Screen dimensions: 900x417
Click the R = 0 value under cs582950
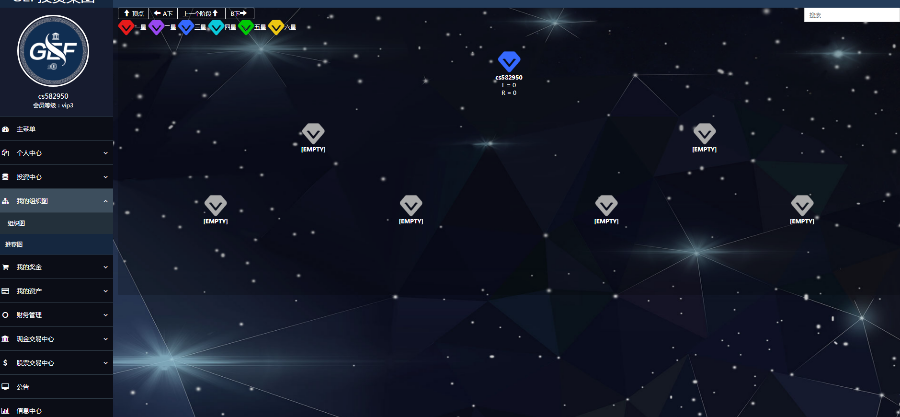(x=509, y=92)
